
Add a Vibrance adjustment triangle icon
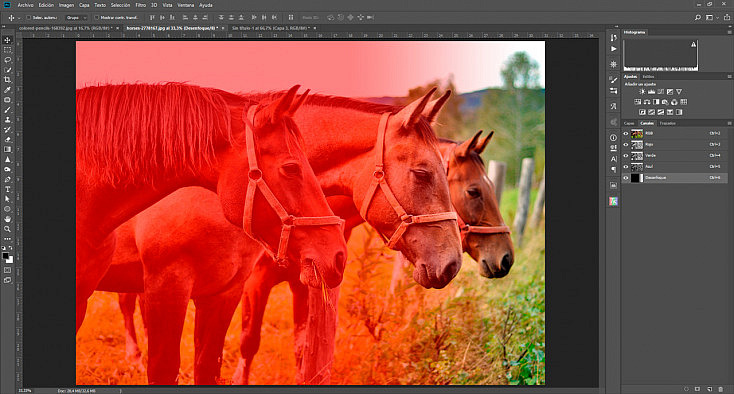pyautogui.click(x=679, y=92)
